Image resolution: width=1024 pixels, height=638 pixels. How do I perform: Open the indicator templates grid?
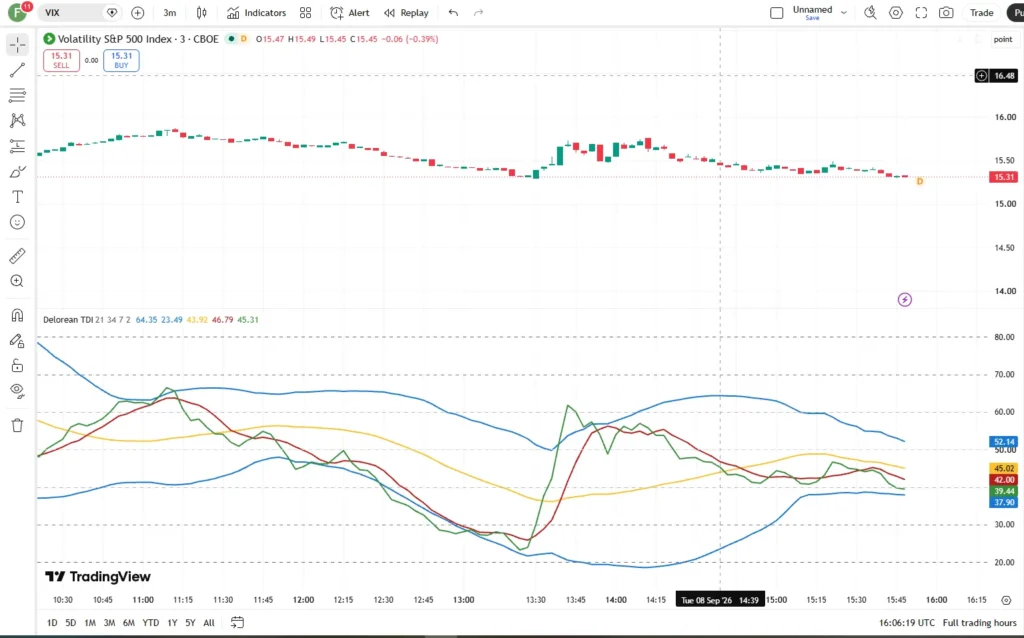tap(305, 12)
